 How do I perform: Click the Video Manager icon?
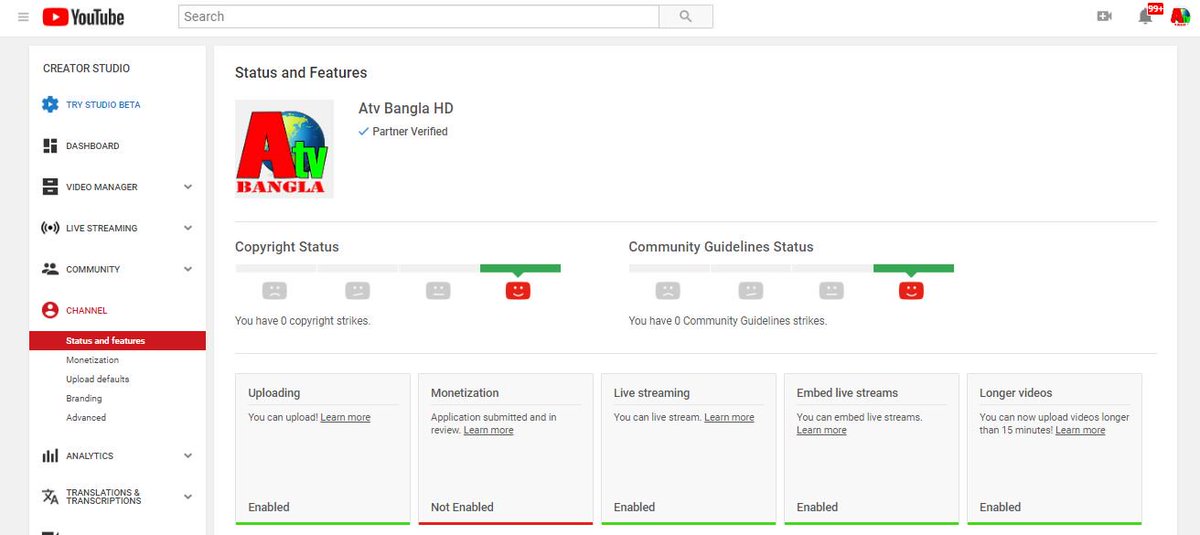tap(50, 187)
